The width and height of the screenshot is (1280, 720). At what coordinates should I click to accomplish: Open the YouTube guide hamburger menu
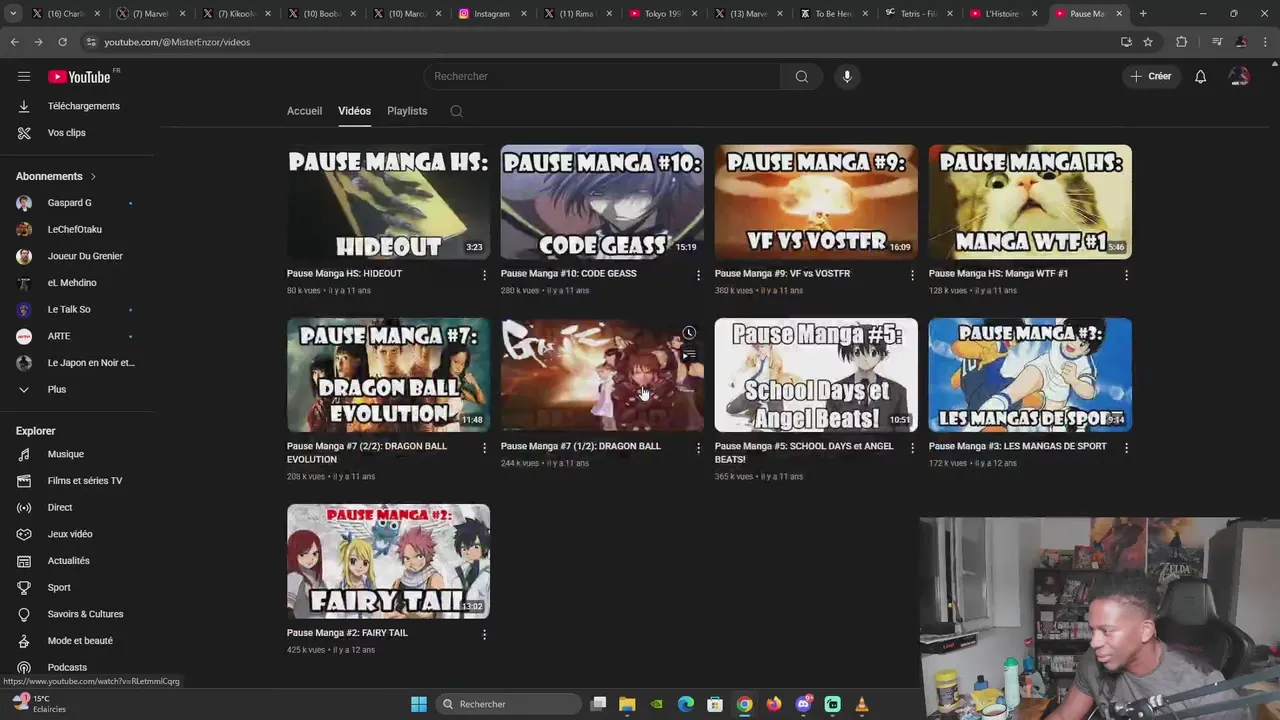tap(24, 76)
